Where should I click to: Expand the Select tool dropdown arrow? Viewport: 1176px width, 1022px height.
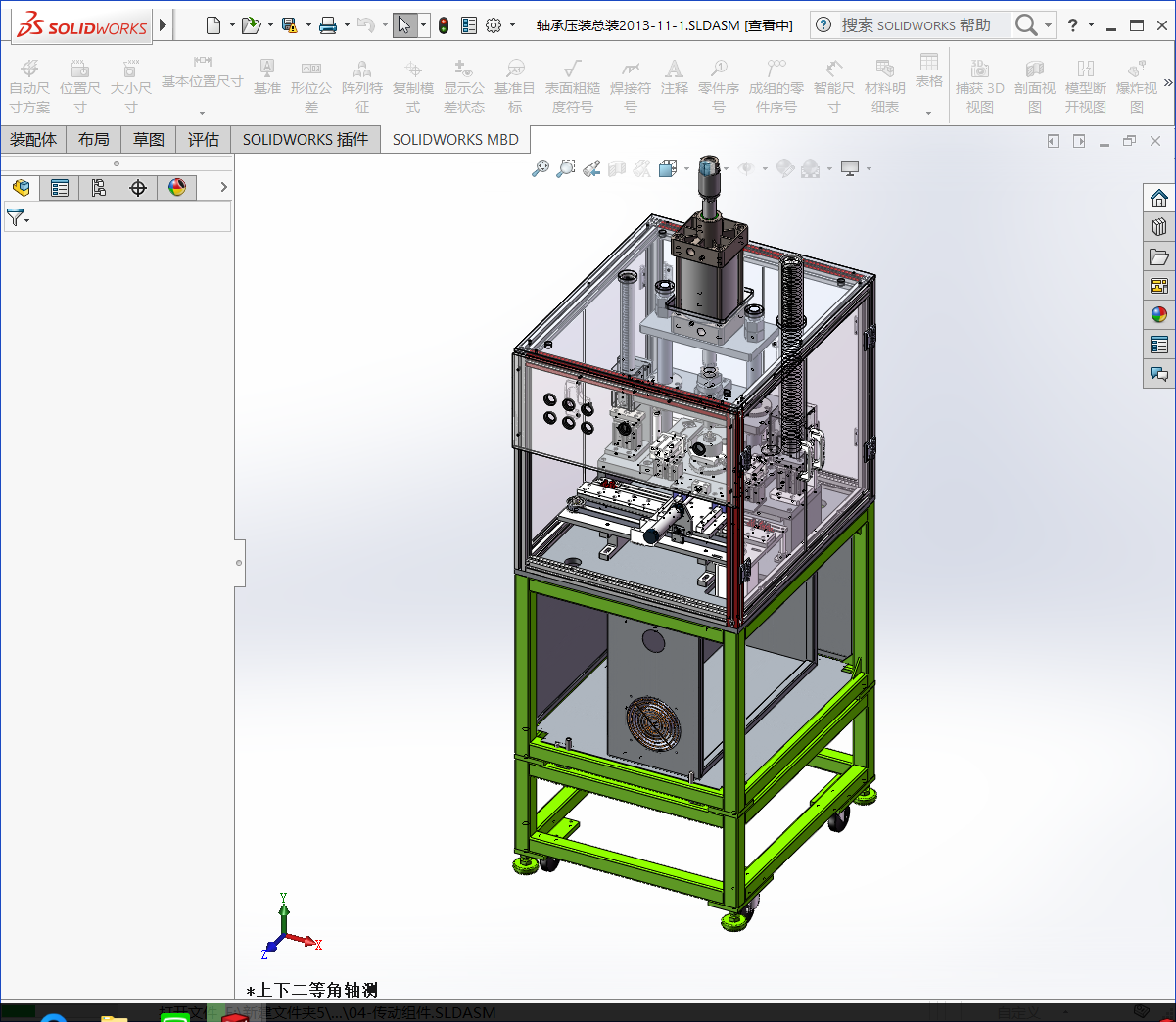(x=424, y=25)
